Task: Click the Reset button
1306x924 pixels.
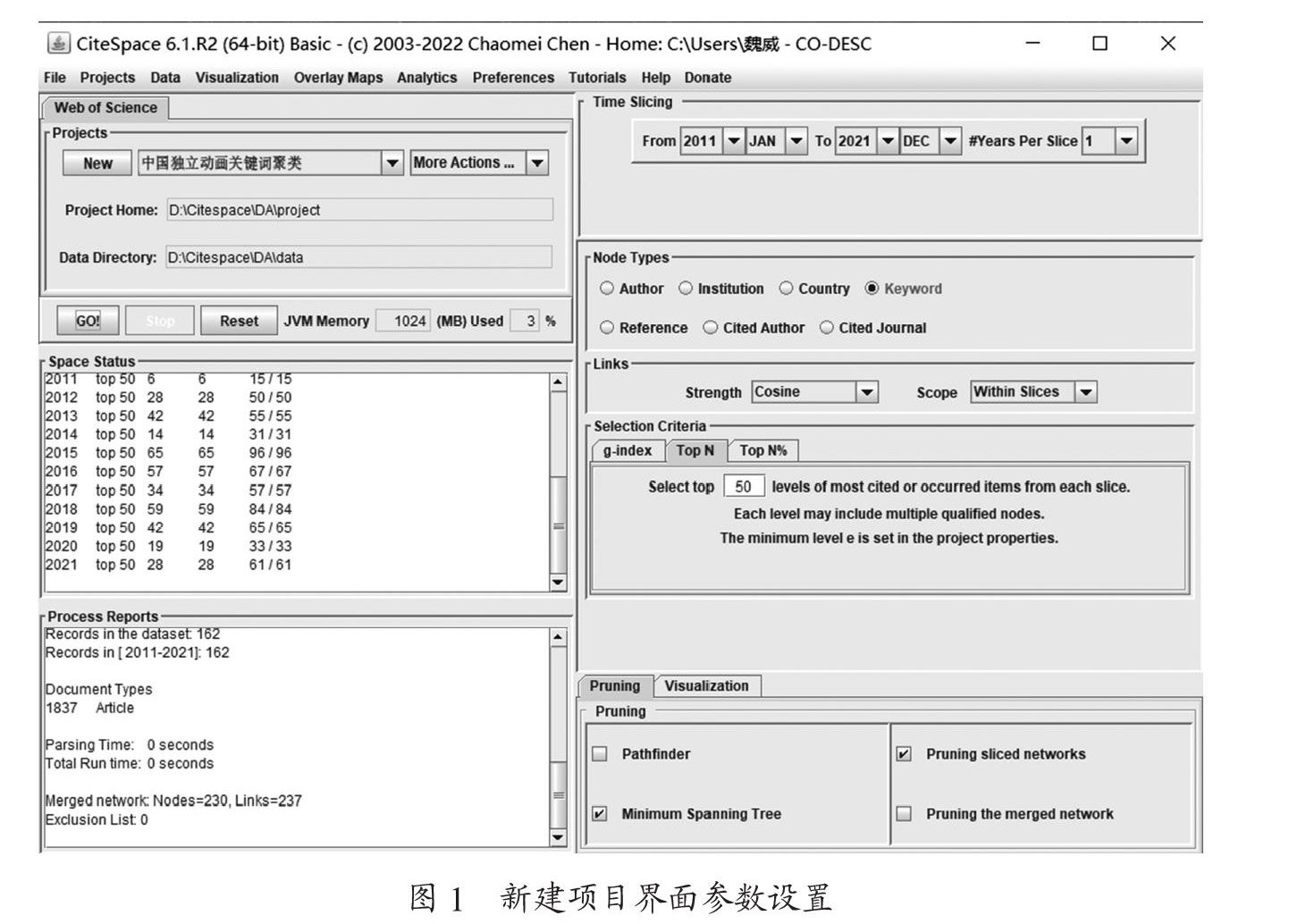Action: click(239, 321)
